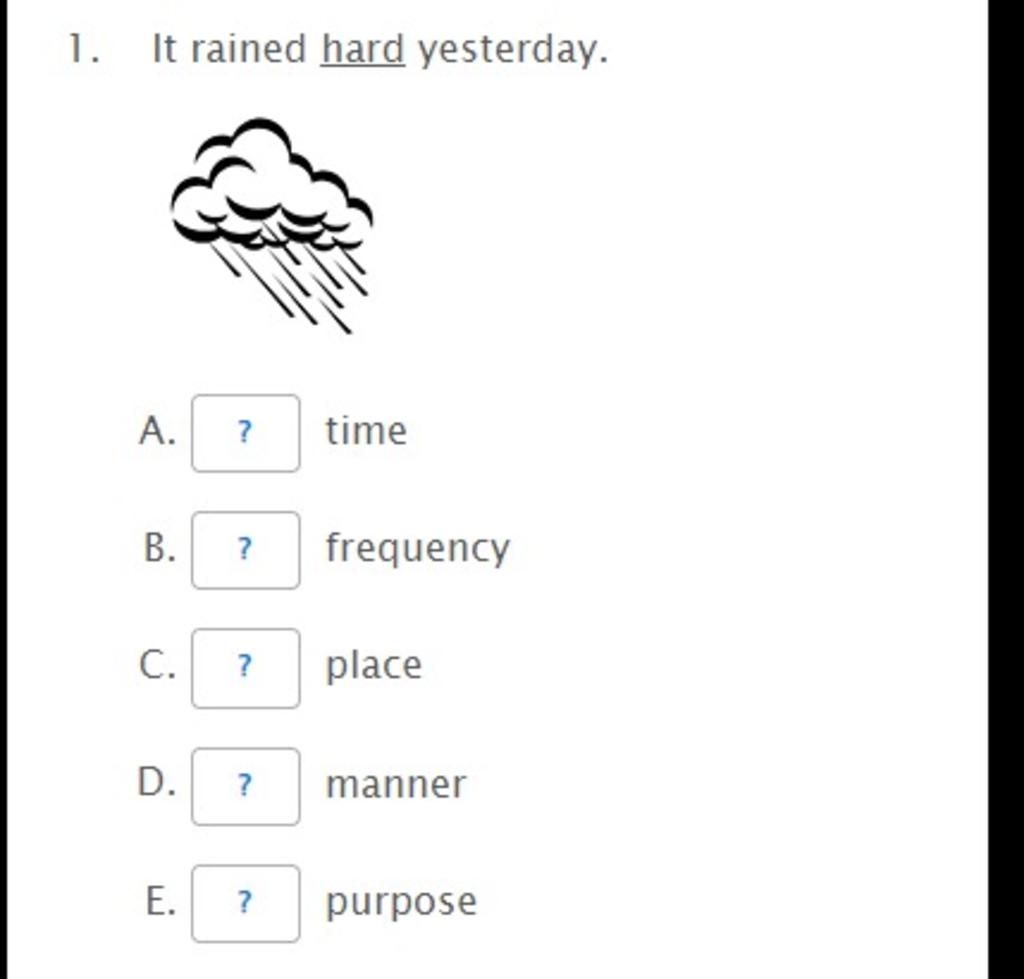Click the manner option label

coord(396,784)
